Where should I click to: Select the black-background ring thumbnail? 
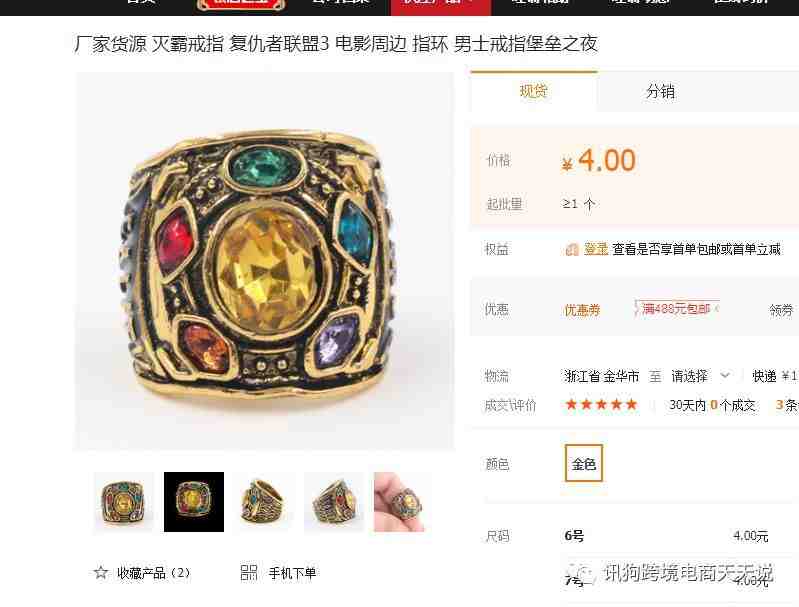point(194,502)
